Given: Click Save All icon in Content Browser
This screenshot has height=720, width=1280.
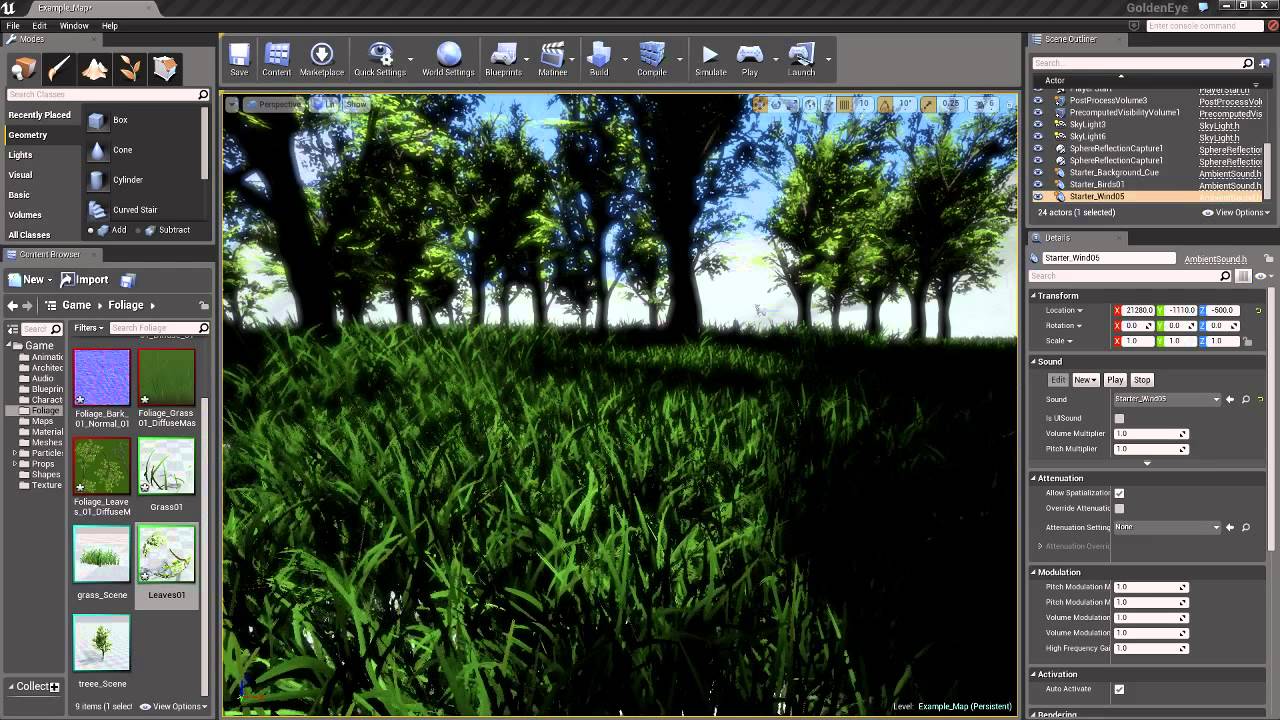Looking at the screenshot, I should point(128,280).
